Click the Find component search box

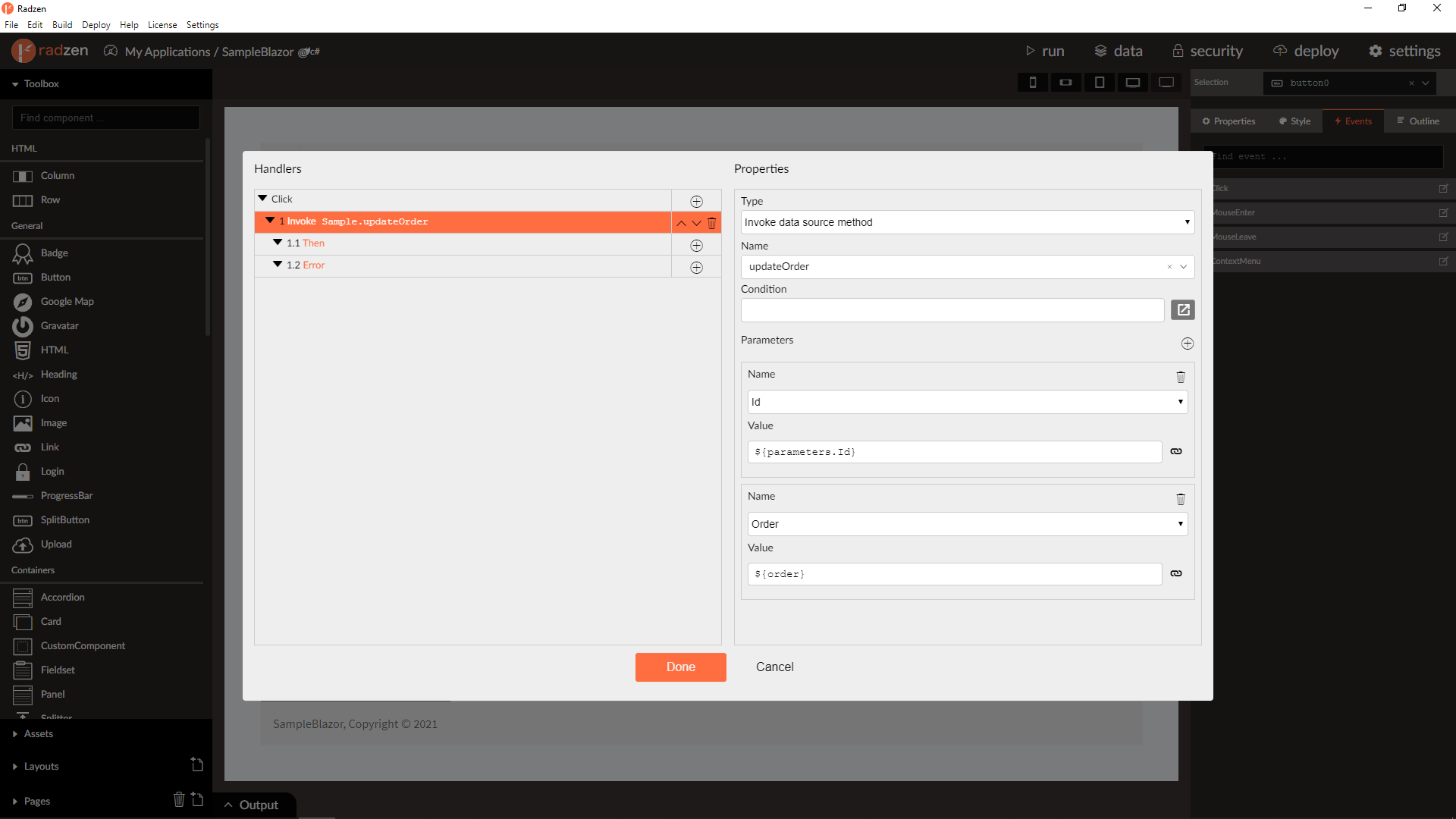coord(105,118)
